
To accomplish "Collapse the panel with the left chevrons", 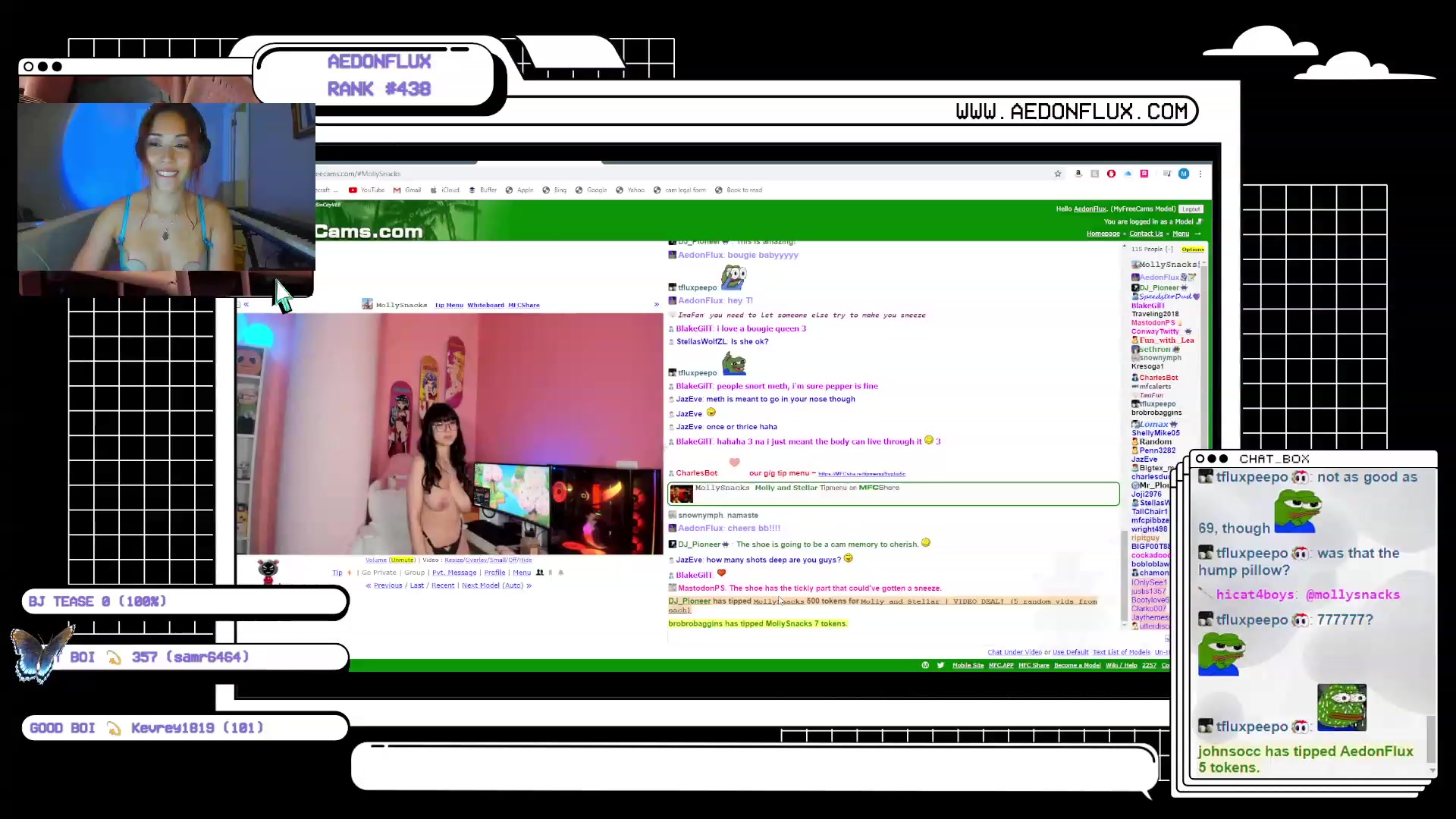I will coord(246,305).
